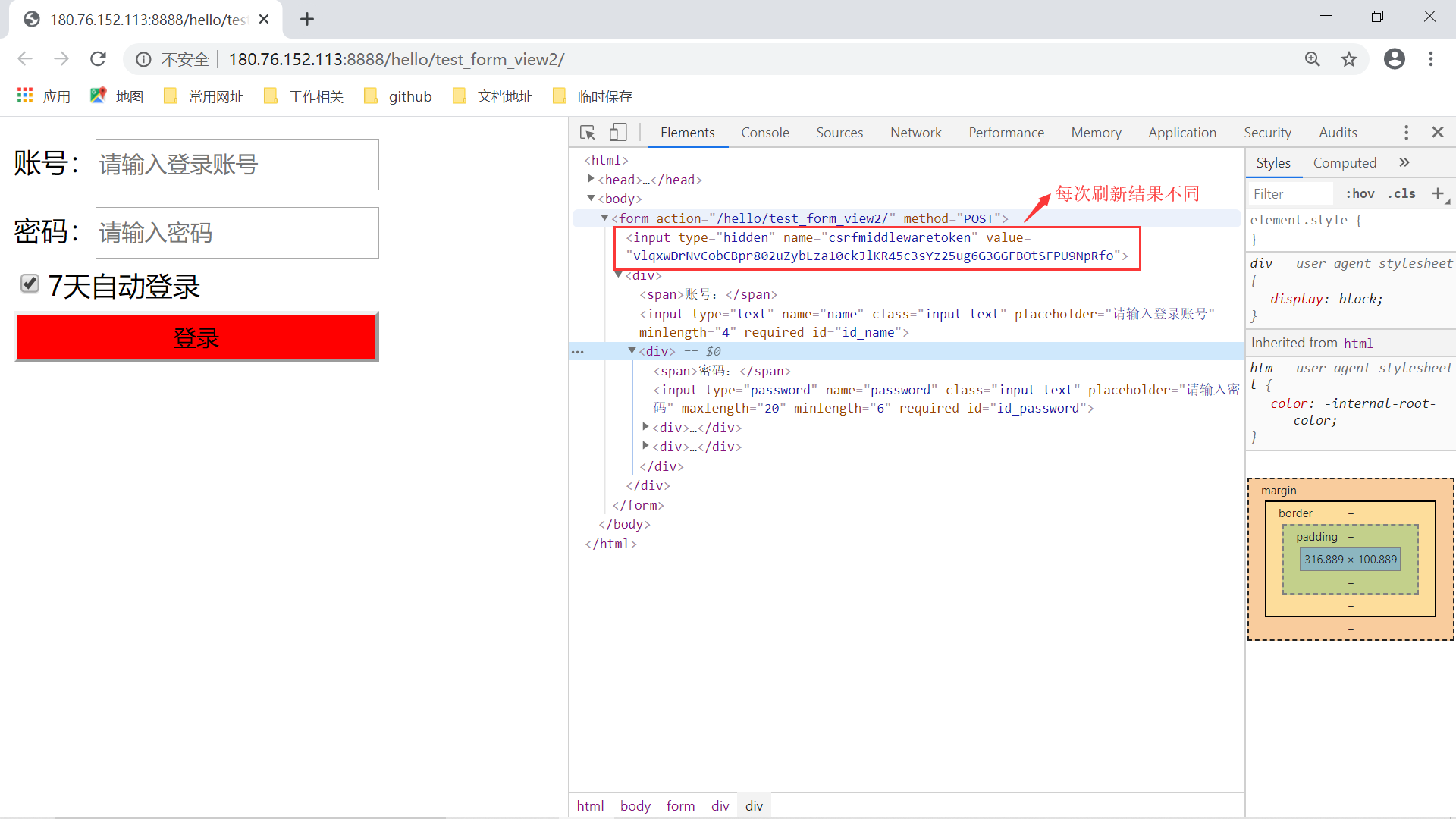Focus the 请输入密码 password field

tap(237, 233)
